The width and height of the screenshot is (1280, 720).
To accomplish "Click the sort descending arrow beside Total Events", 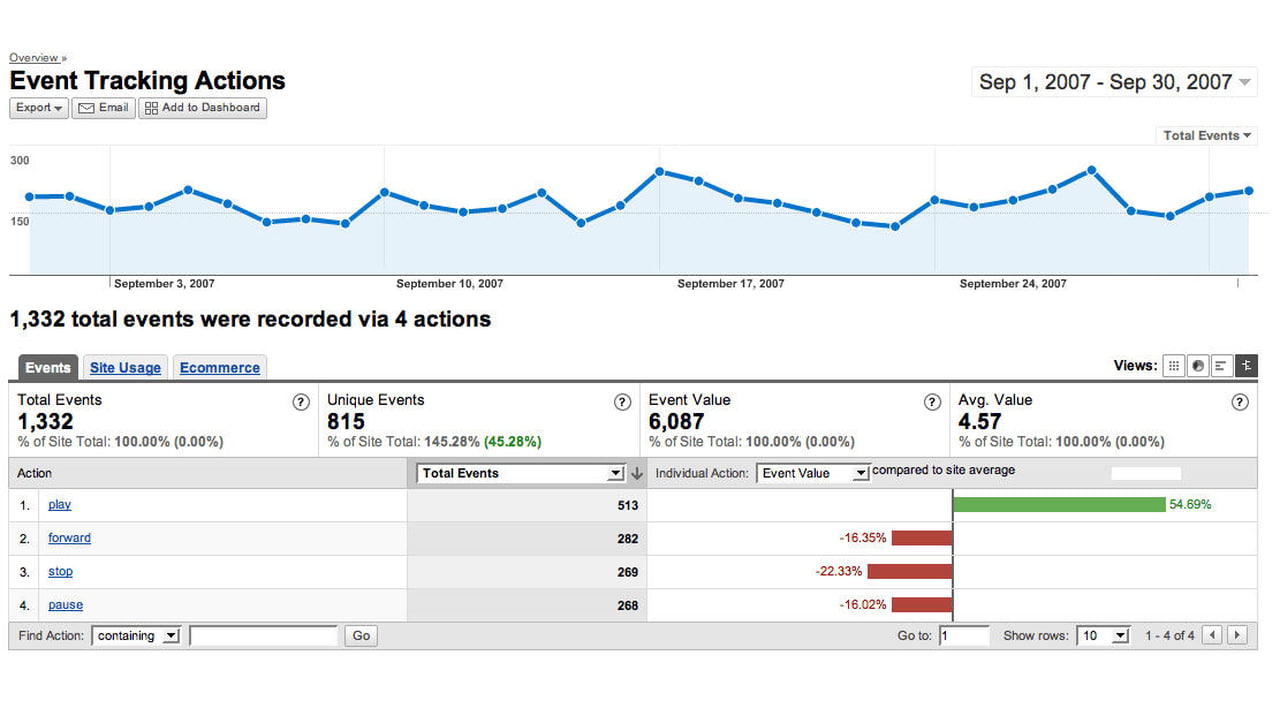I will tap(637, 474).
